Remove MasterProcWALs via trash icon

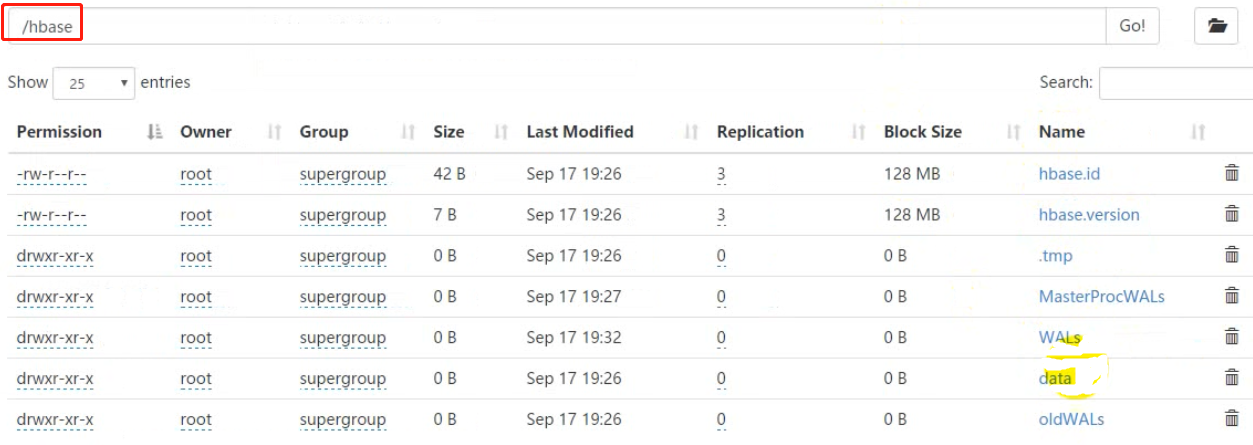coord(1232,296)
